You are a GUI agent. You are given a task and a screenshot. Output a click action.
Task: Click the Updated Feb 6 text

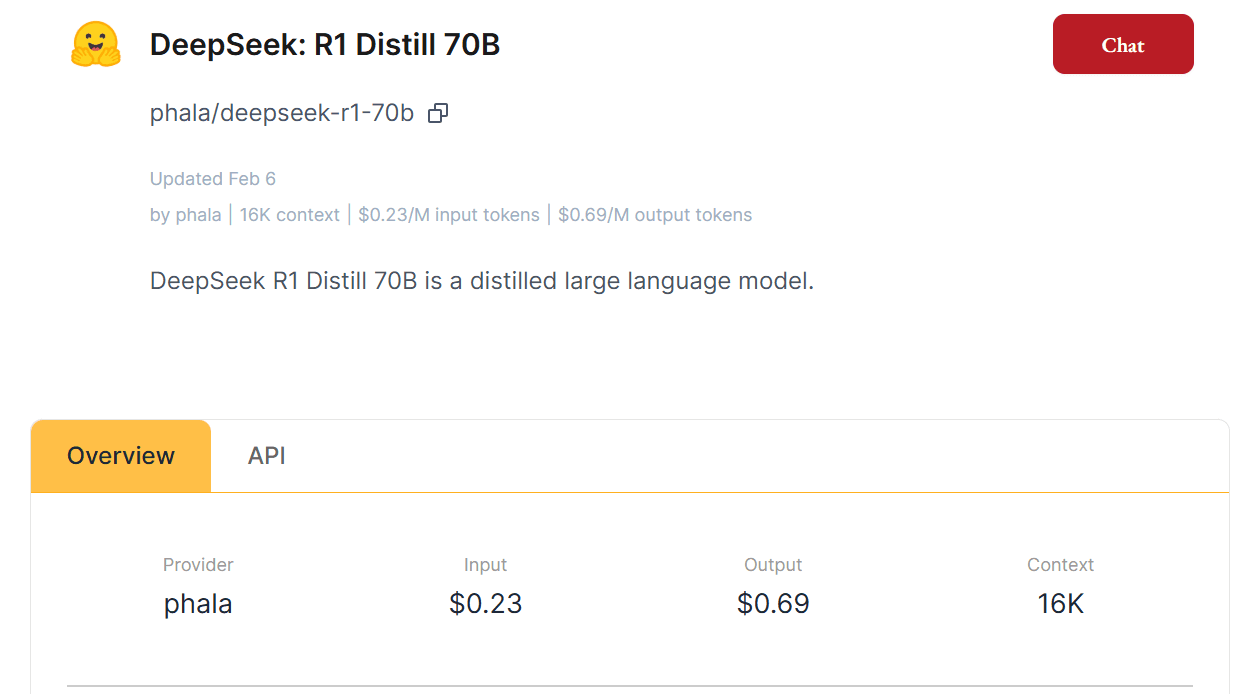coord(213,178)
